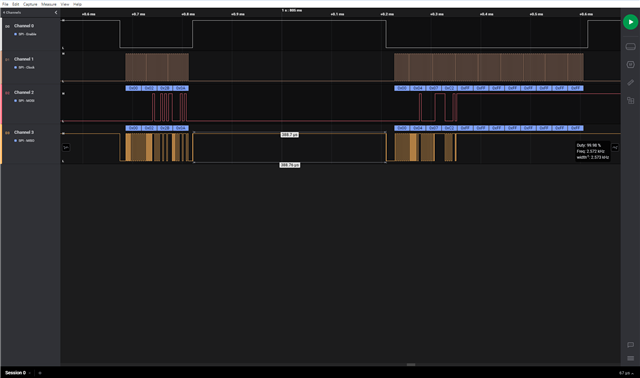Click the horizontal scrollbar handle below waveforms
Image resolution: width=640 pixels, height=378 pixels.
(411, 365)
